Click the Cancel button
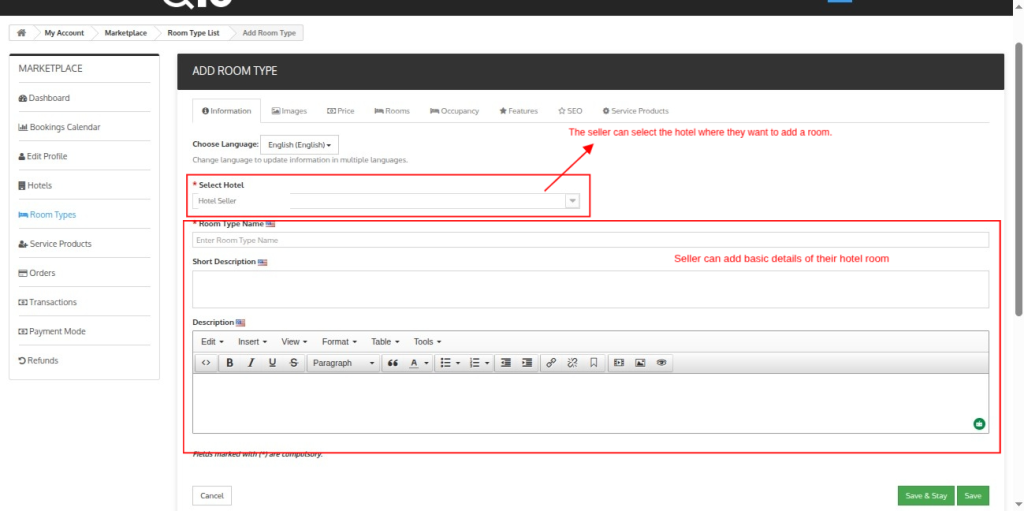The width and height of the screenshot is (1024, 511). pos(212,496)
